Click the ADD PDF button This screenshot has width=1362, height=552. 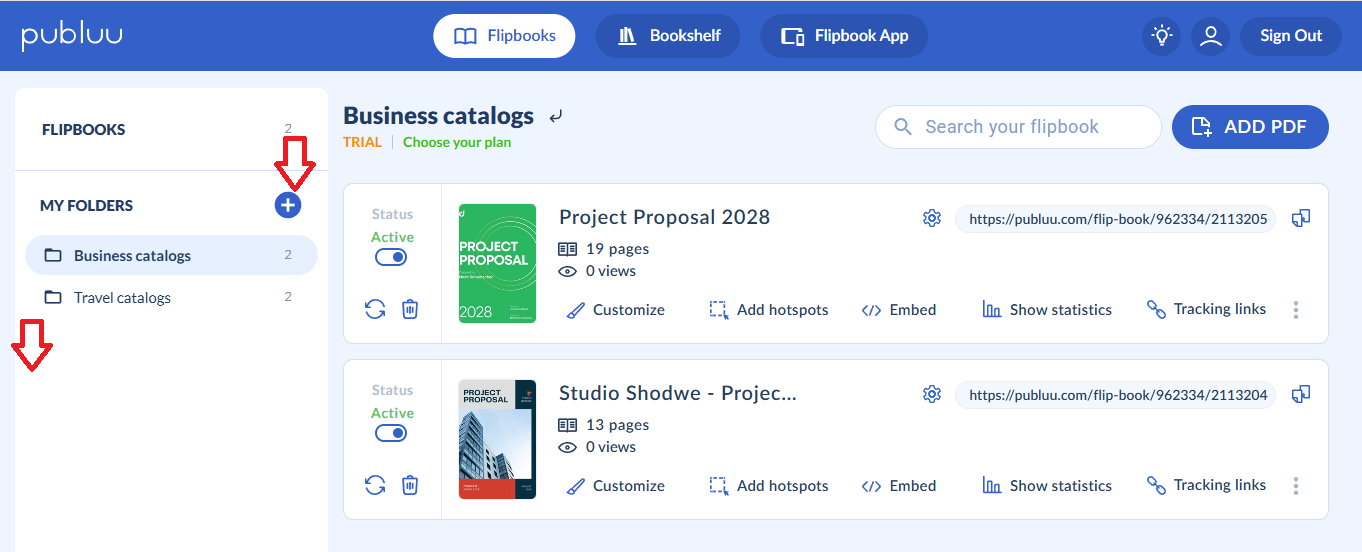(x=1250, y=127)
